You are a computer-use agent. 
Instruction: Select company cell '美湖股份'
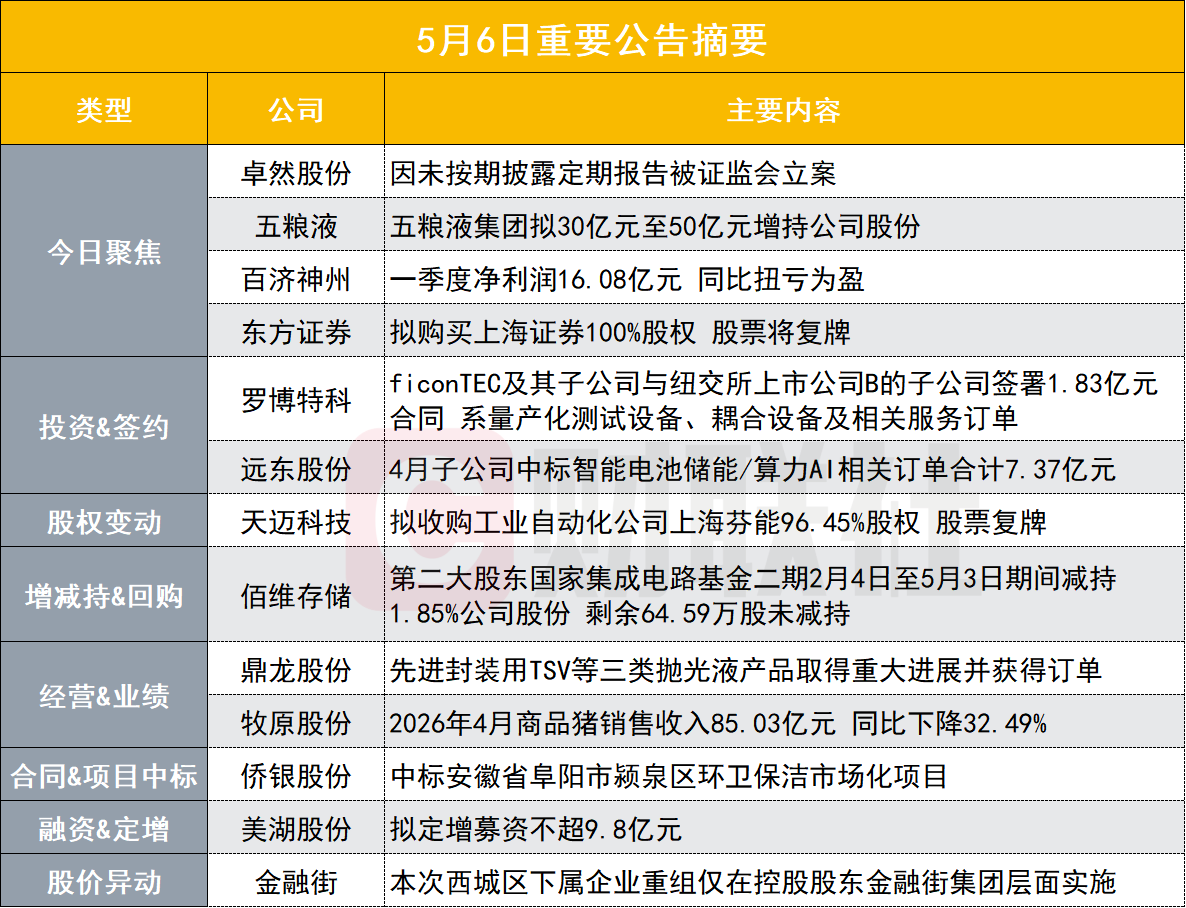pyautogui.click(x=296, y=829)
